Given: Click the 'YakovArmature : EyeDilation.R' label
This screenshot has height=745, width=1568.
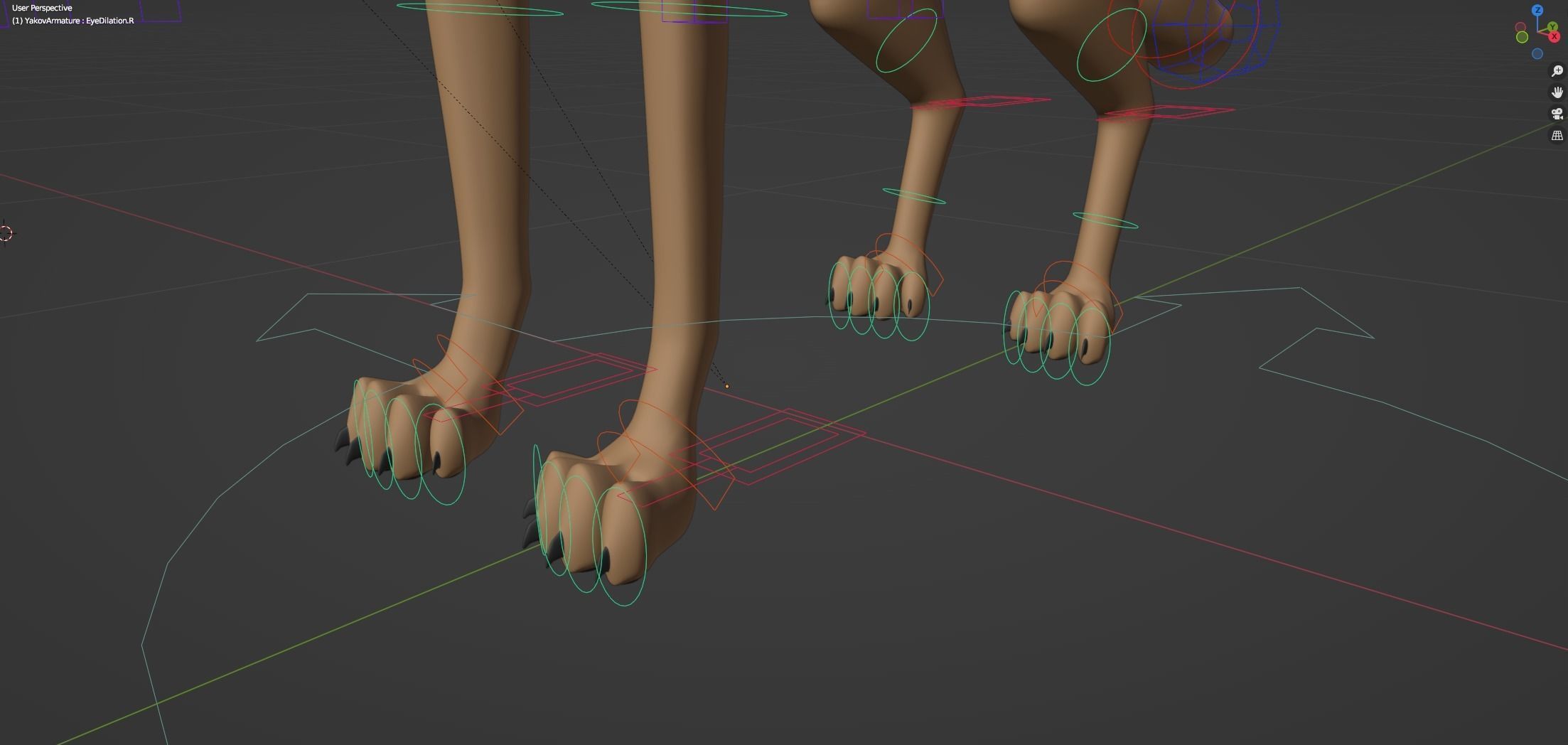Looking at the screenshot, I should pyautogui.click(x=79, y=21).
